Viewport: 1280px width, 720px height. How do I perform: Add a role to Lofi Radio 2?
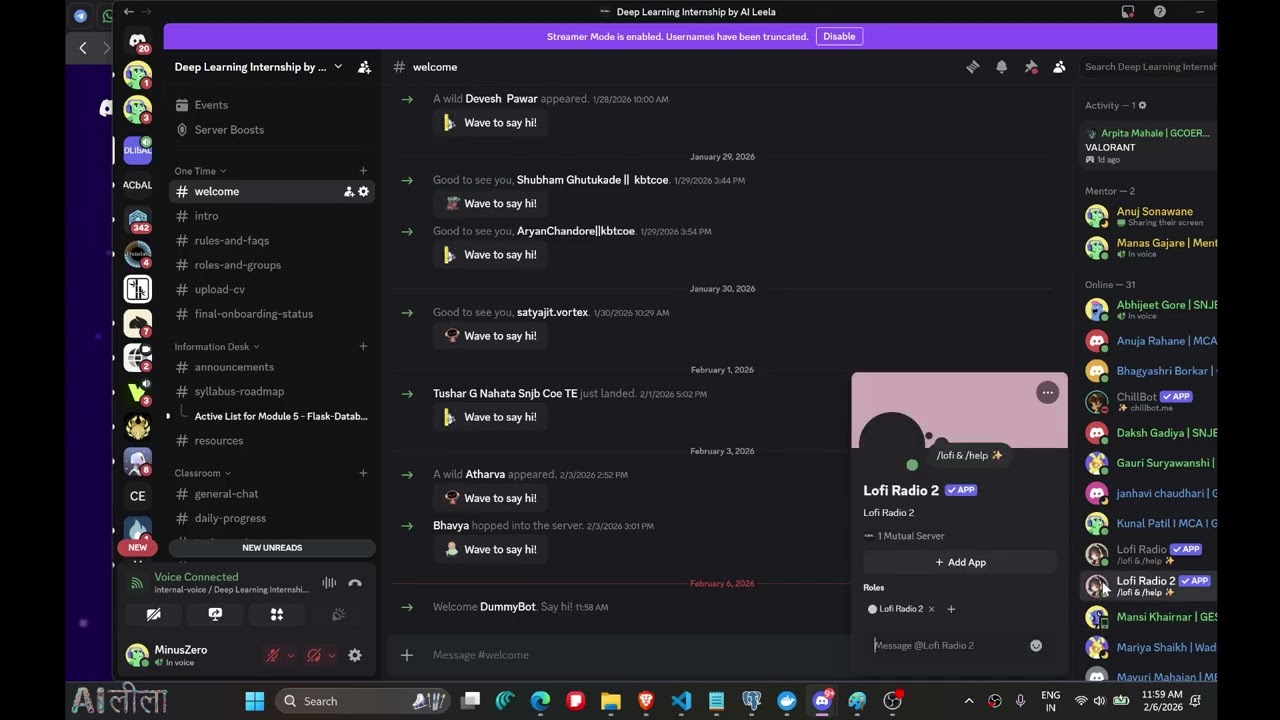click(x=951, y=609)
